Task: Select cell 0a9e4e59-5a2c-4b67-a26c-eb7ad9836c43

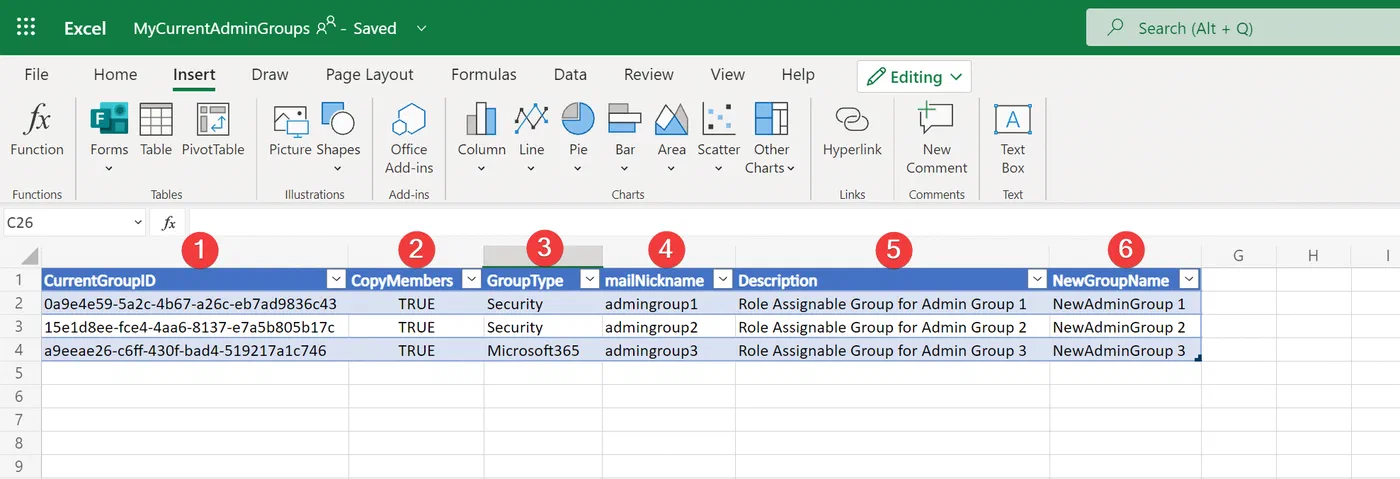Action: click(195, 304)
